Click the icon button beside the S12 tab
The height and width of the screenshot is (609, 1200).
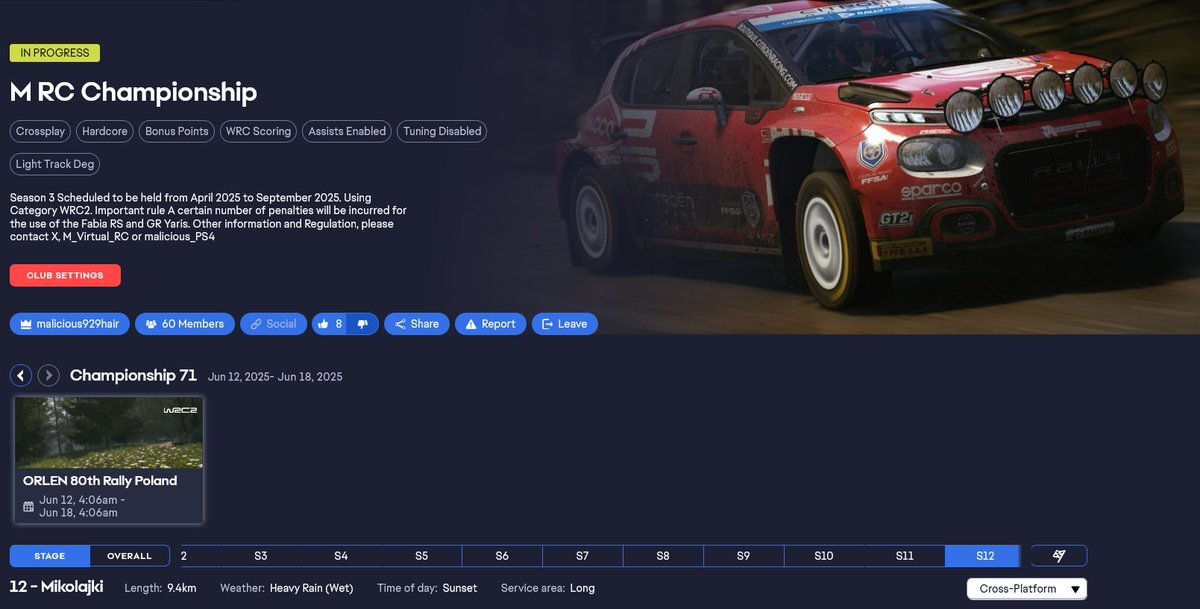(1058, 556)
